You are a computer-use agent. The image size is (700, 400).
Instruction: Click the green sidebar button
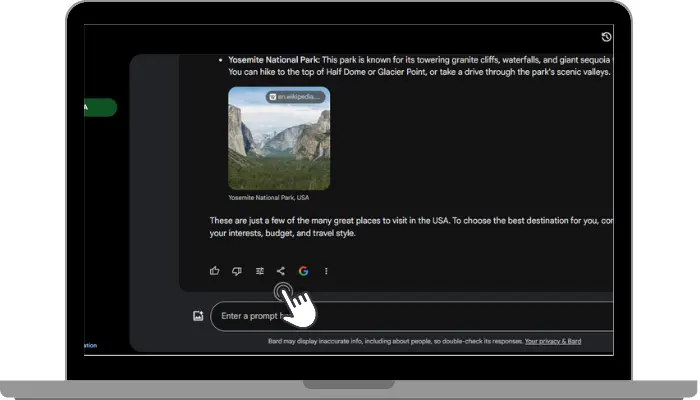[x=100, y=108]
